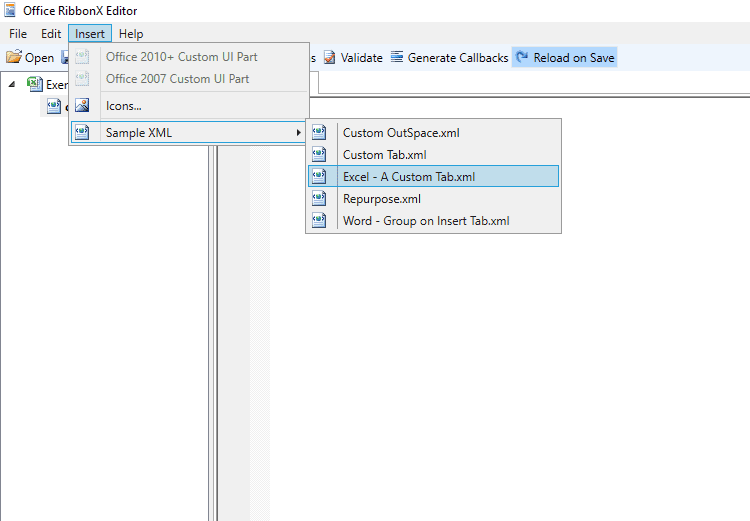Click icon beside Office 2007 Custom UI Part
The width and height of the screenshot is (750, 521).
(82, 79)
